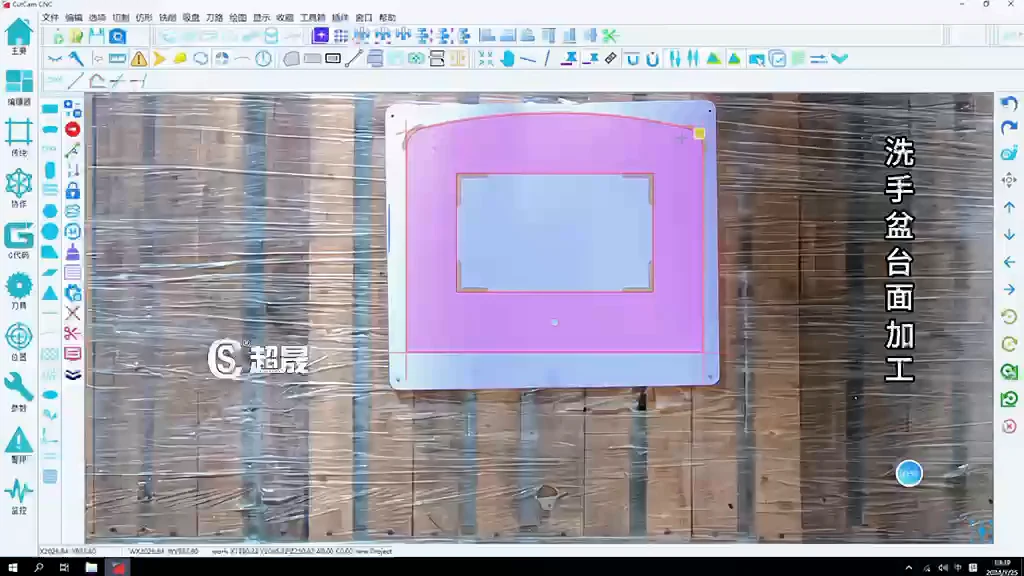
Task: Open the wrench 参数 settings panel
Action: click(19, 392)
